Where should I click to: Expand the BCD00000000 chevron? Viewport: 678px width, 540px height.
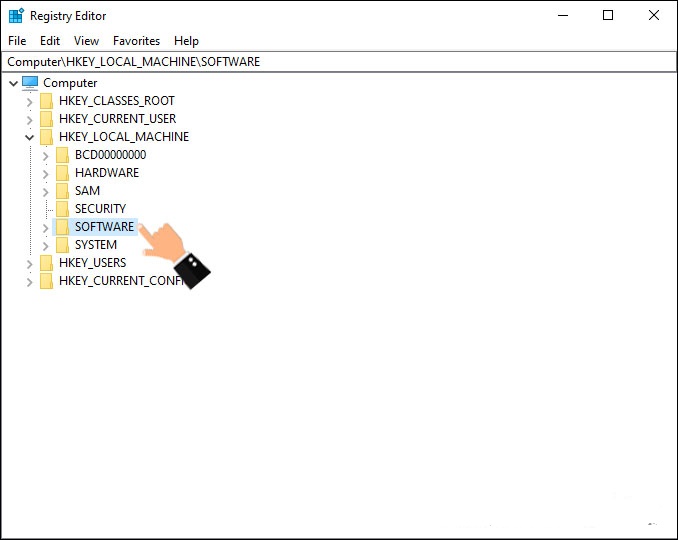click(x=45, y=156)
